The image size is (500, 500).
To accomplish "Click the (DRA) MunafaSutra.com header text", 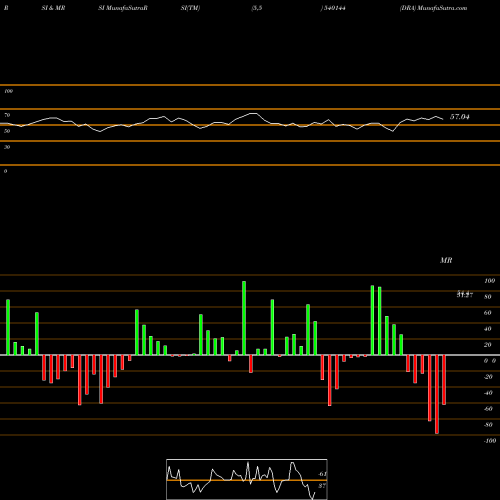I will [x=433, y=8].
